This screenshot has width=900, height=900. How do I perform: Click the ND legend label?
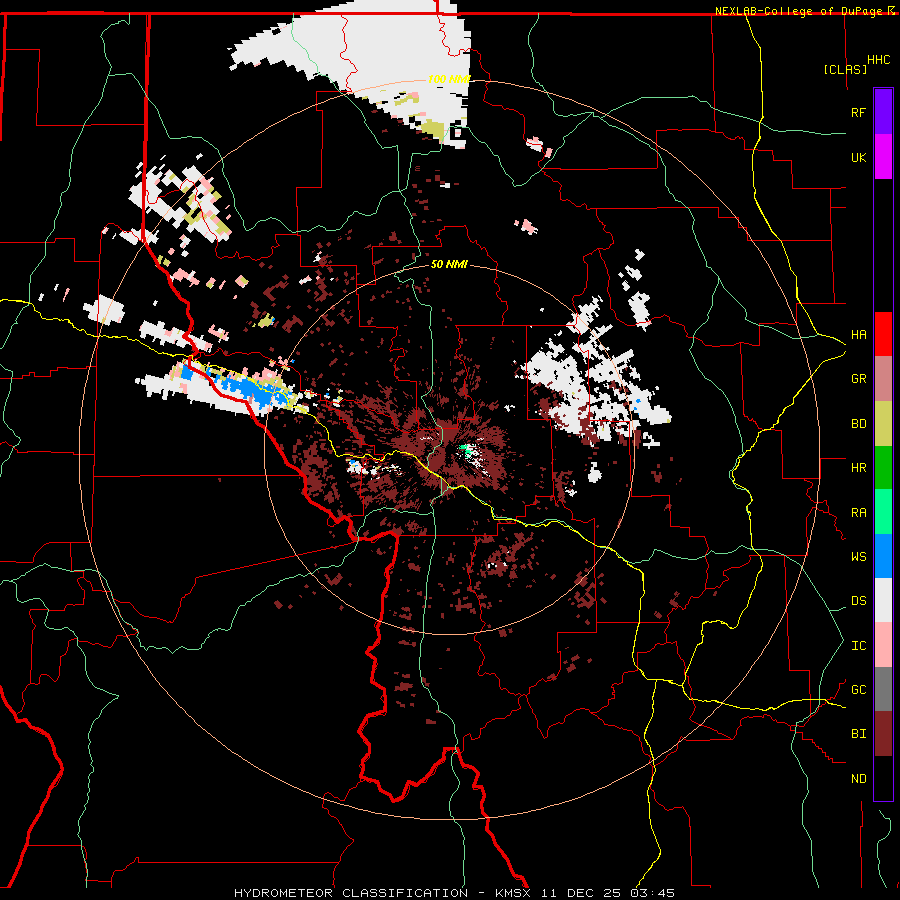pyautogui.click(x=858, y=779)
